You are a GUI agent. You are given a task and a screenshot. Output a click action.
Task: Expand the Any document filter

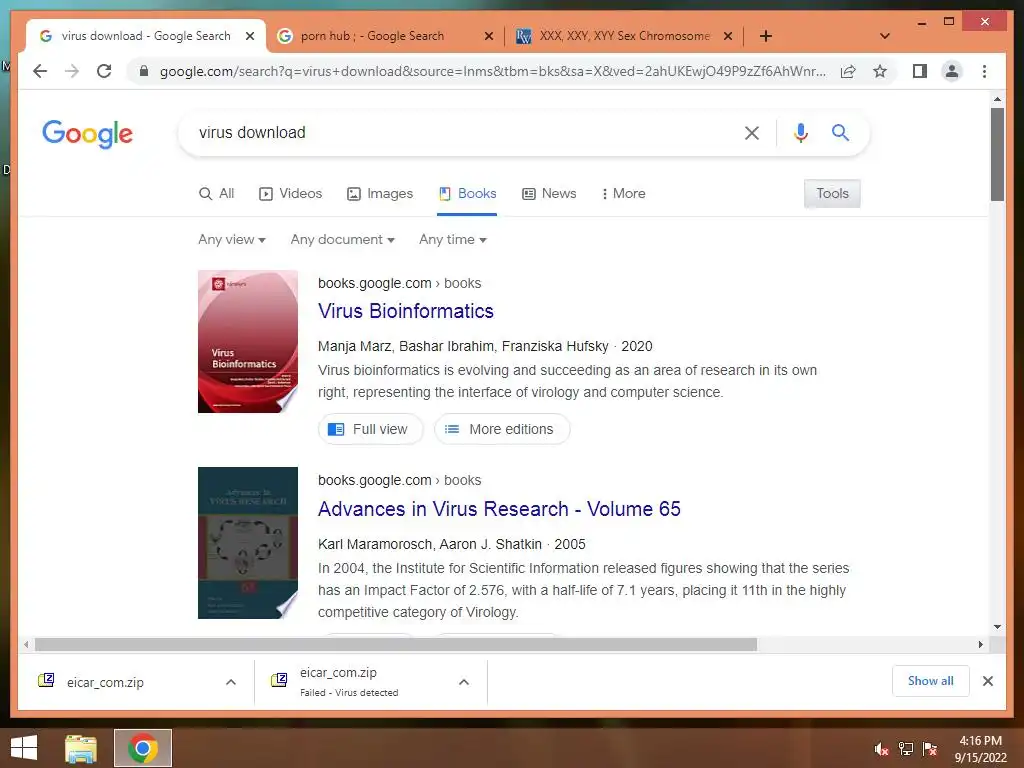point(343,240)
